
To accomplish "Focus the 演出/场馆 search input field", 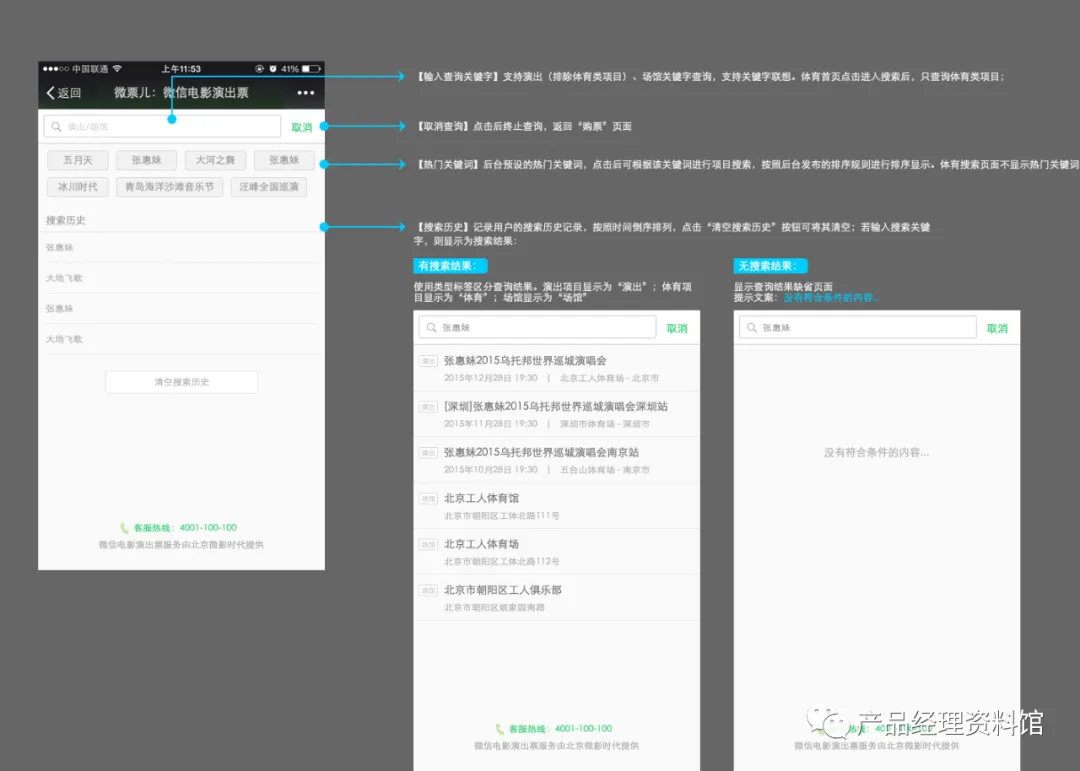I will pyautogui.click(x=163, y=127).
